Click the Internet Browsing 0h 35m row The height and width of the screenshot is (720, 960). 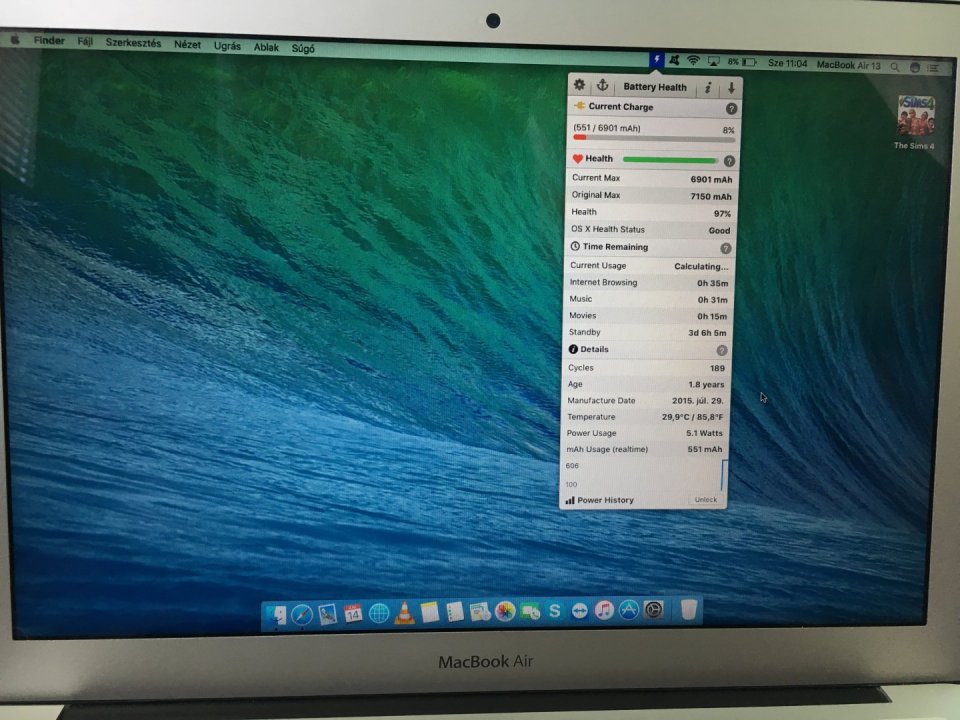pos(648,282)
